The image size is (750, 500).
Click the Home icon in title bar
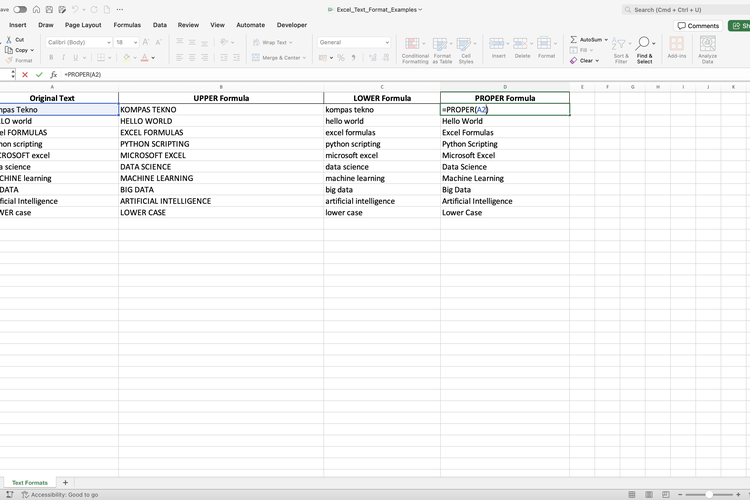[x=36, y=9]
